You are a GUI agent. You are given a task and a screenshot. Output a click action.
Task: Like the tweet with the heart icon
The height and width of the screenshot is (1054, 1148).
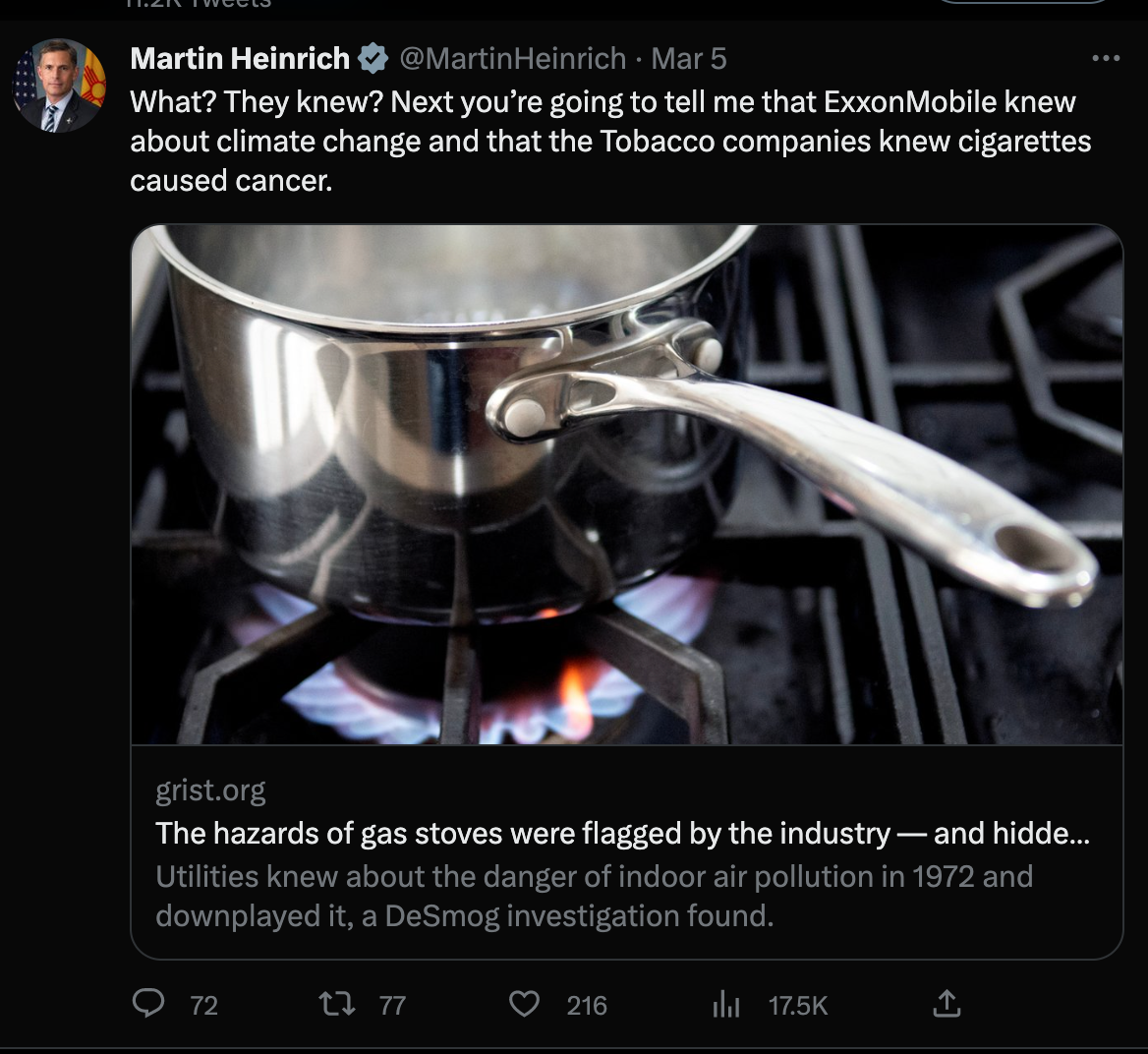pyautogui.click(x=525, y=1004)
